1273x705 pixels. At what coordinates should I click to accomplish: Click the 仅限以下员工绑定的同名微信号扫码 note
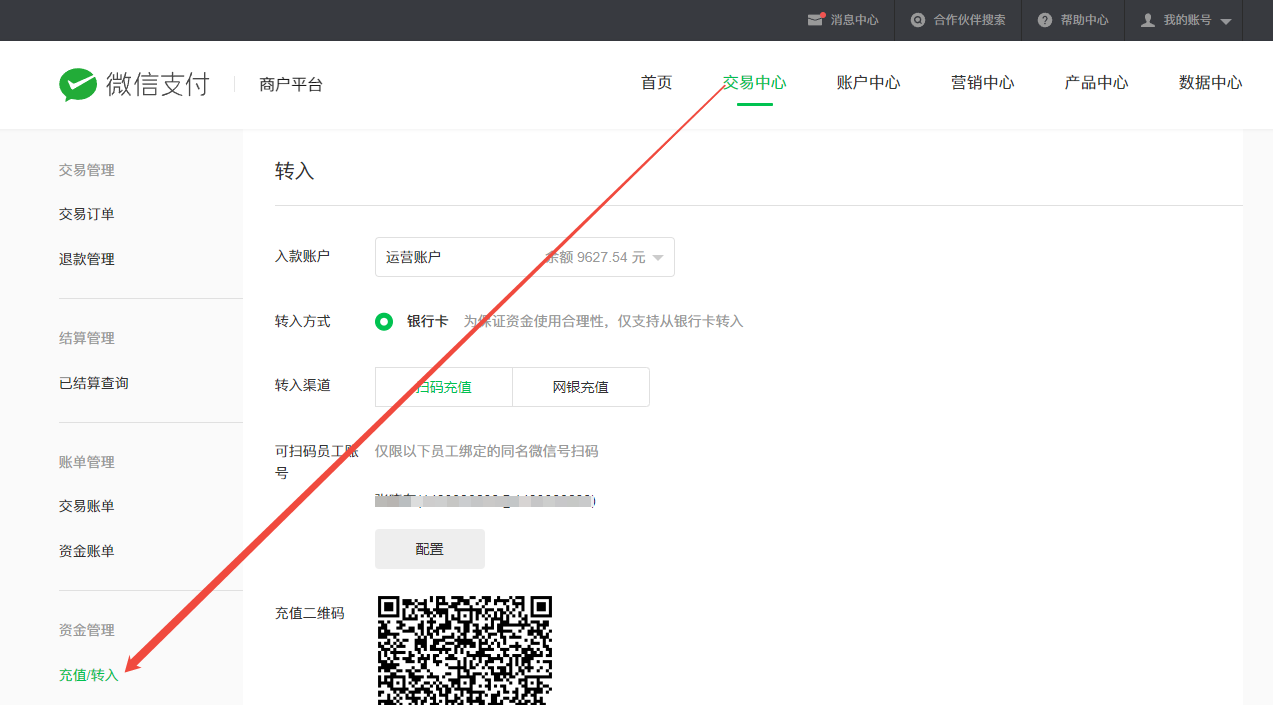click(x=487, y=451)
